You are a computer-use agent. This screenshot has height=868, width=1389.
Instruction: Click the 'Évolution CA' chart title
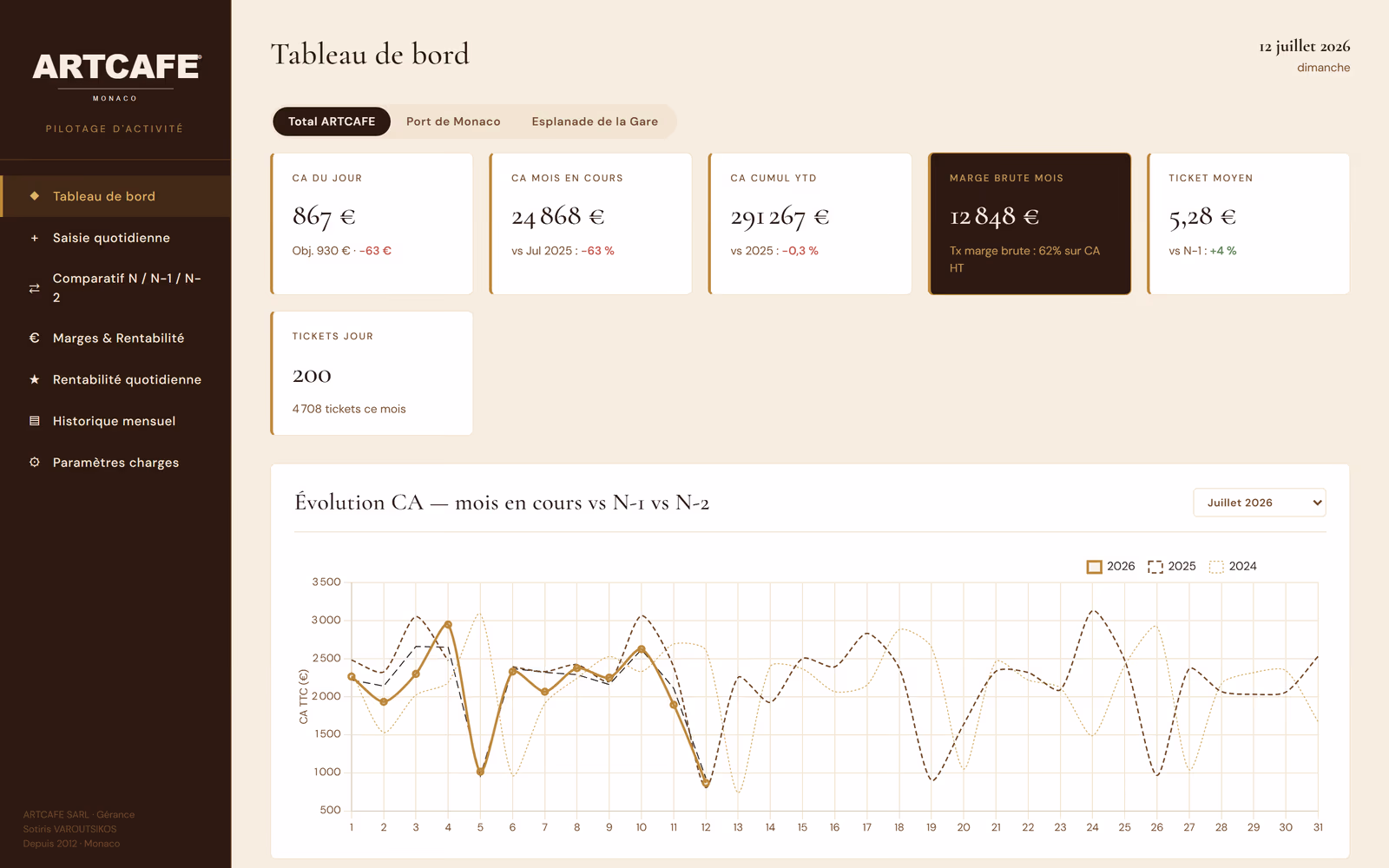[x=502, y=503]
